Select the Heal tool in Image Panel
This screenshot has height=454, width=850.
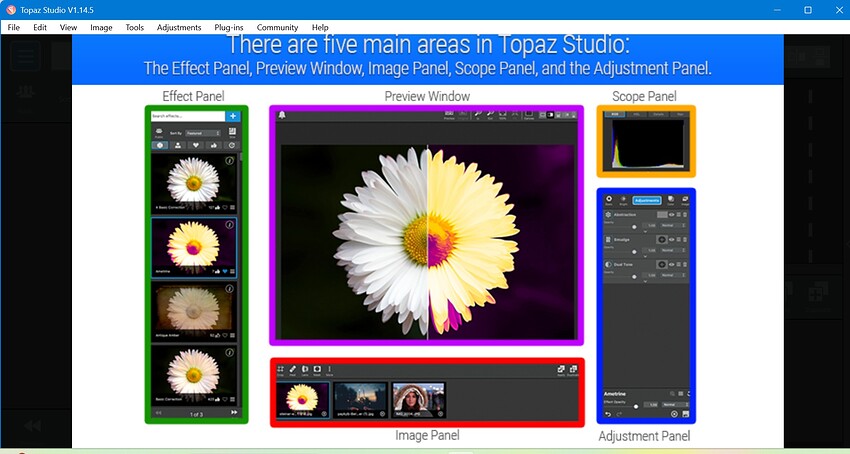pyautogui.click(x=293, y=369)
